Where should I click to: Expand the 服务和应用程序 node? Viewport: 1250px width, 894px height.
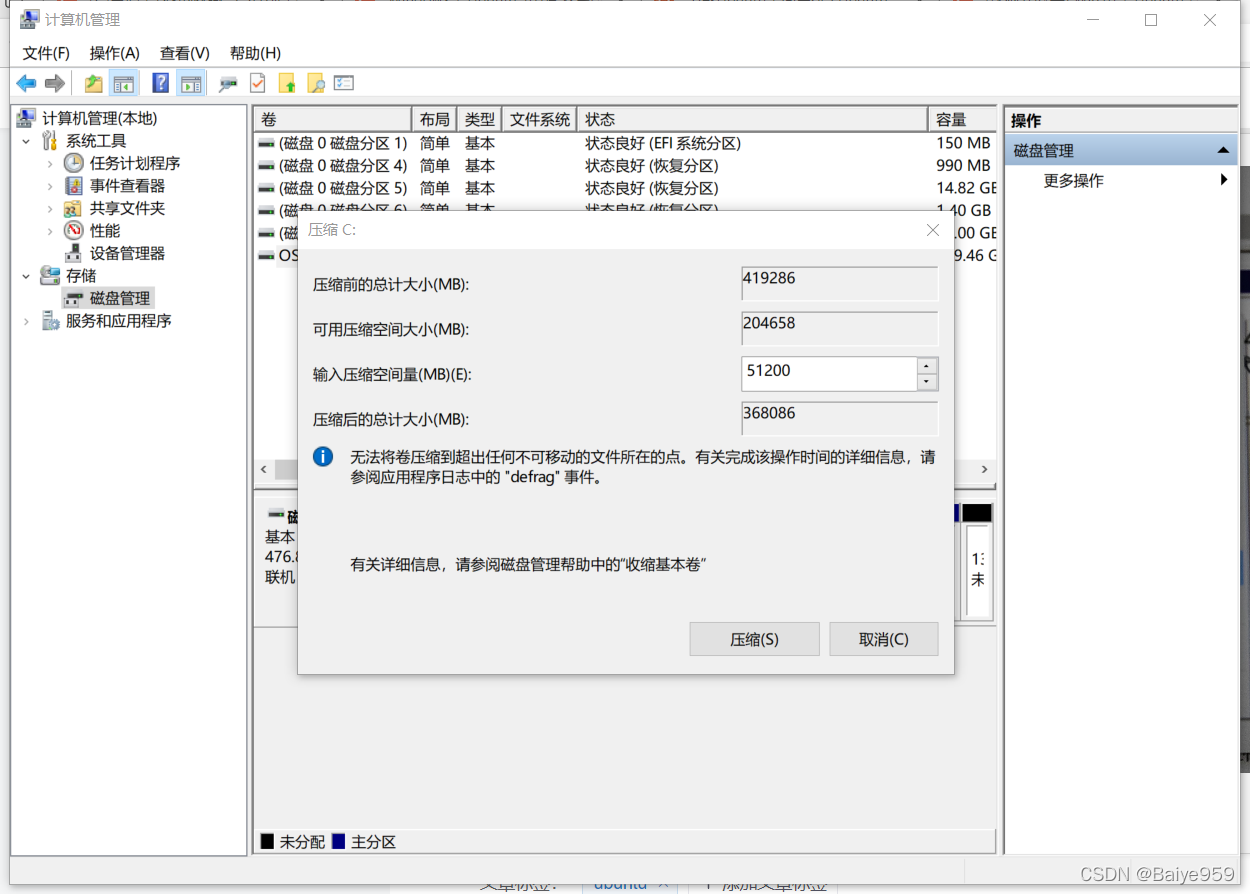(x=27, y=321)
